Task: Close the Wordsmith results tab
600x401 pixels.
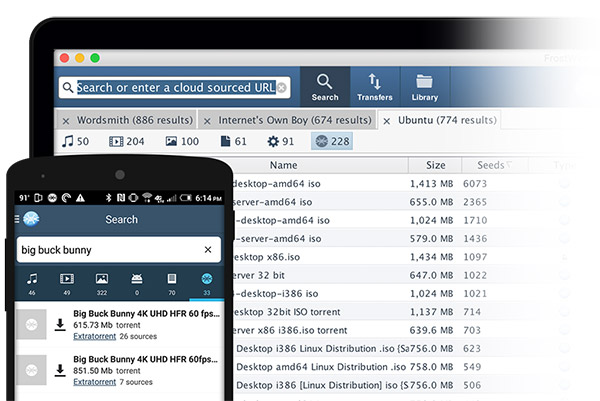Action: click(66, 121)
